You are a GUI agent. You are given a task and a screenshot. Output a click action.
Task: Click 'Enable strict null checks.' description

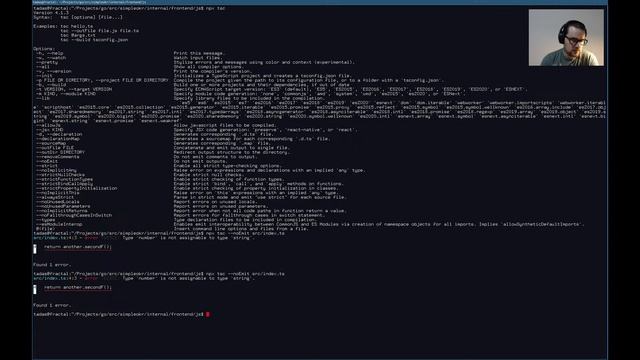coord(208,175)
